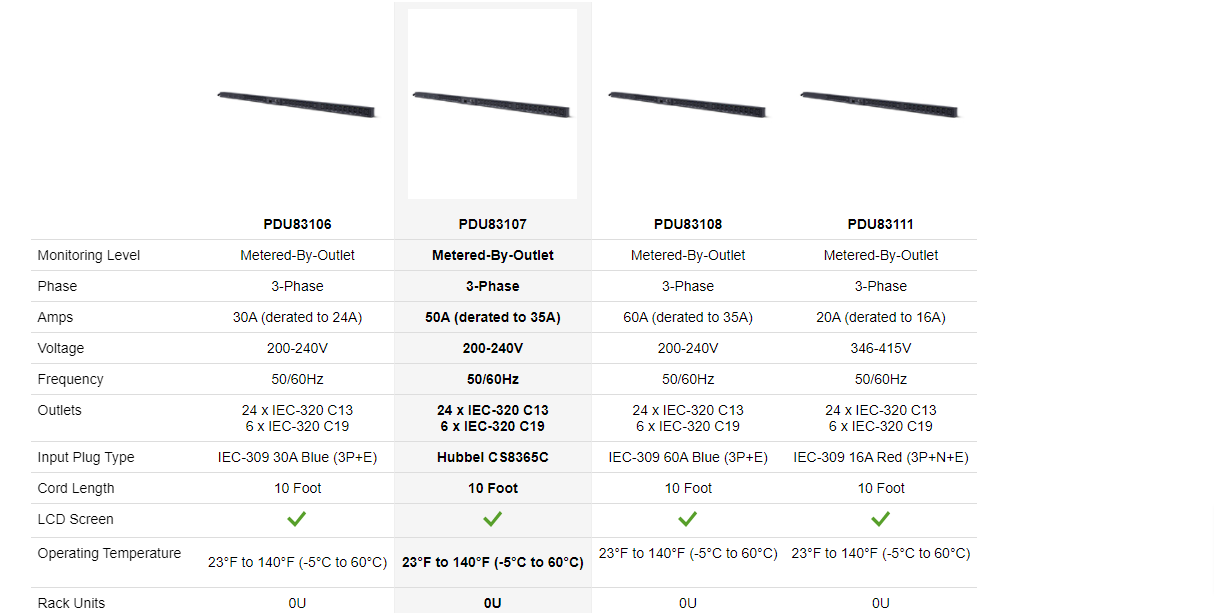The height and width of the screenshot is (613, 1214).
Task: Click the PDU83107 LCD Screen checkmark
Action: (492, 519)
